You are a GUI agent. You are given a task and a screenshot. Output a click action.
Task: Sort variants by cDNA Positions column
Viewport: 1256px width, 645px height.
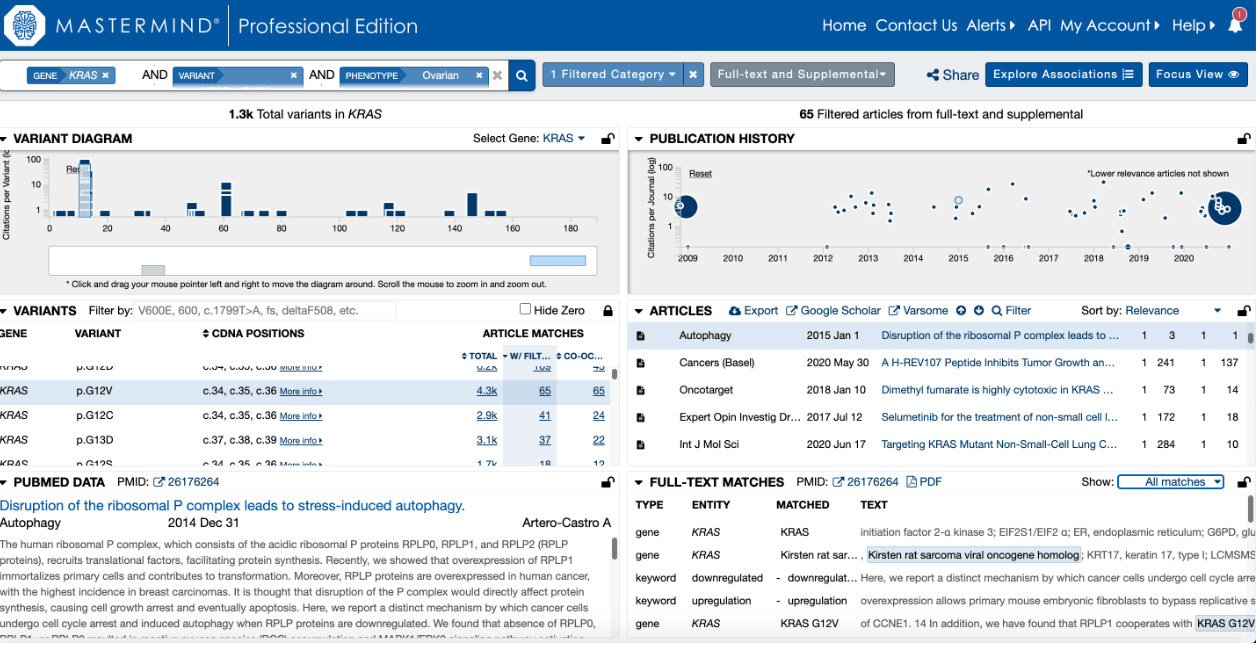(253, 334)
